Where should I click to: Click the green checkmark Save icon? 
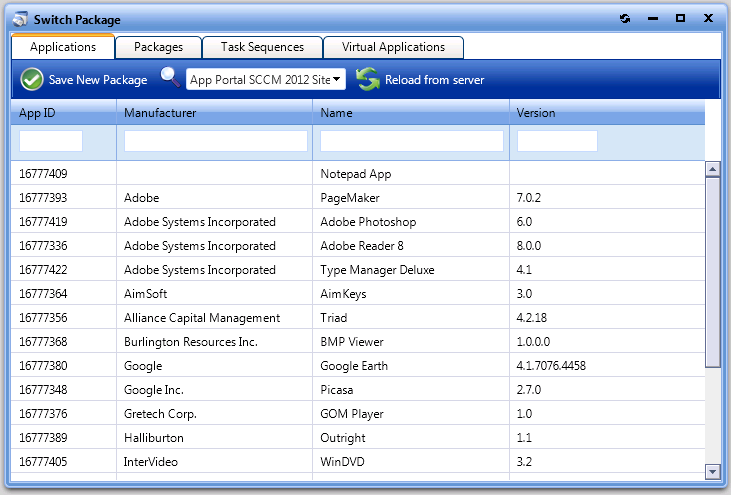[x=32, y=79]
